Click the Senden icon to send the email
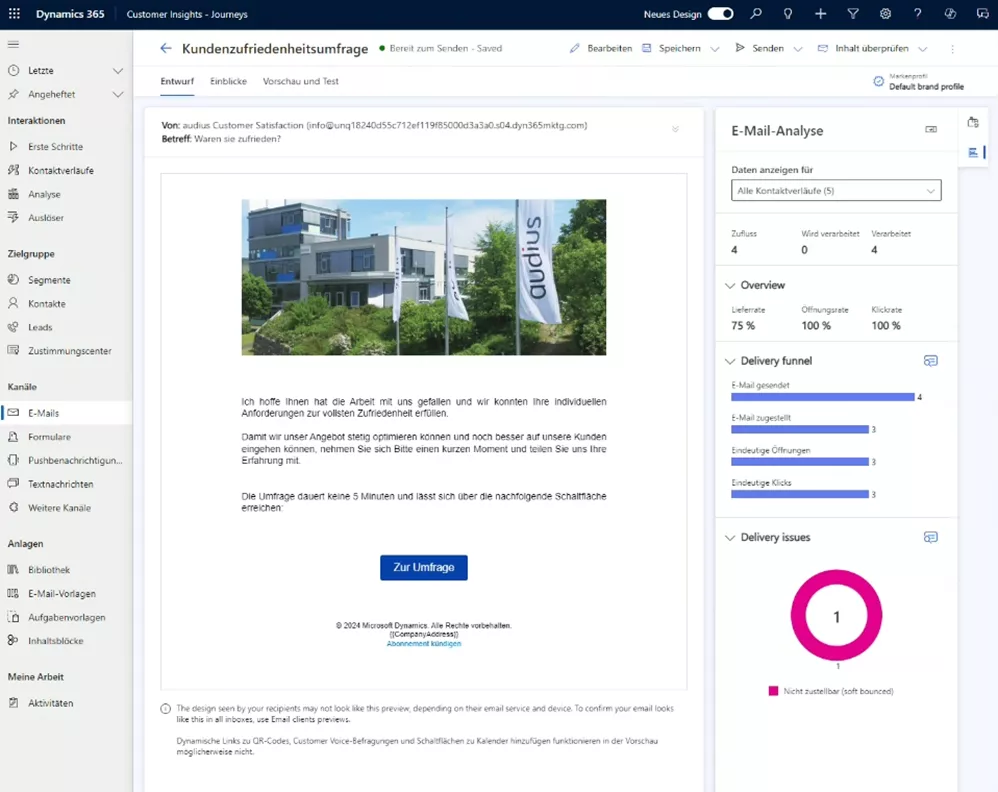The height and width of the screenshot is (792, 998). click(741, 48)
